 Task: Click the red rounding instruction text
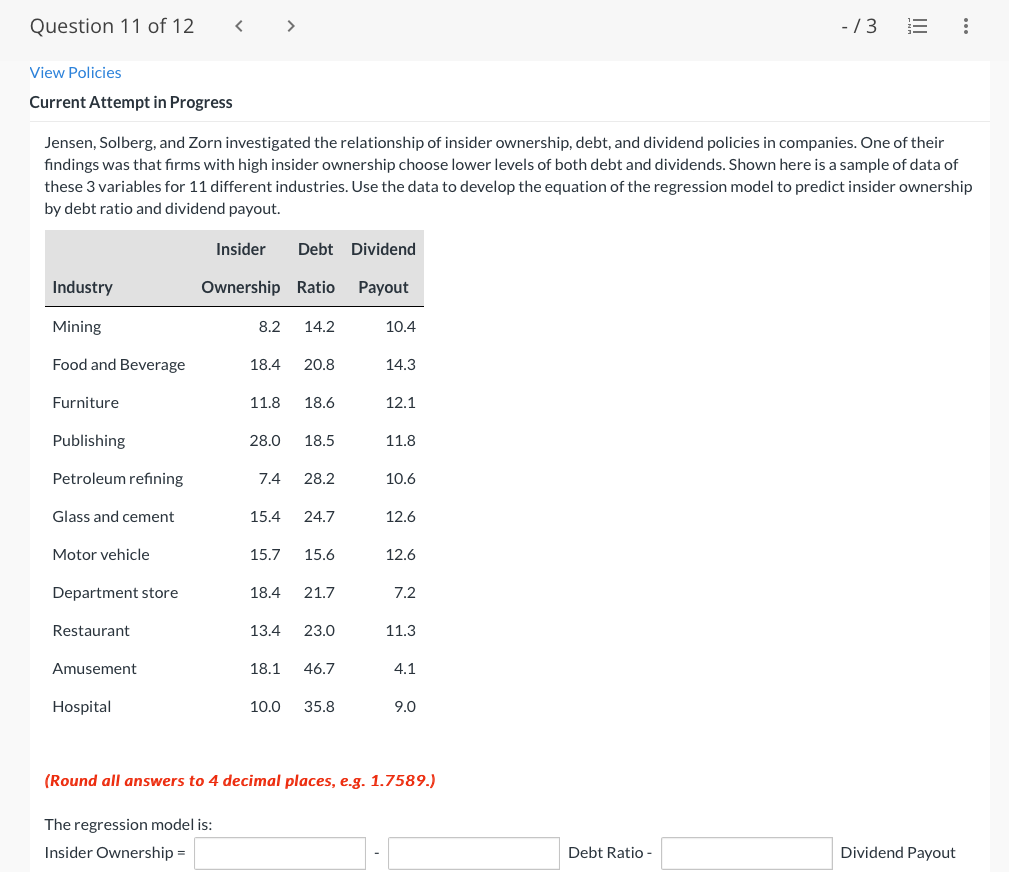[x=240, y=781]
